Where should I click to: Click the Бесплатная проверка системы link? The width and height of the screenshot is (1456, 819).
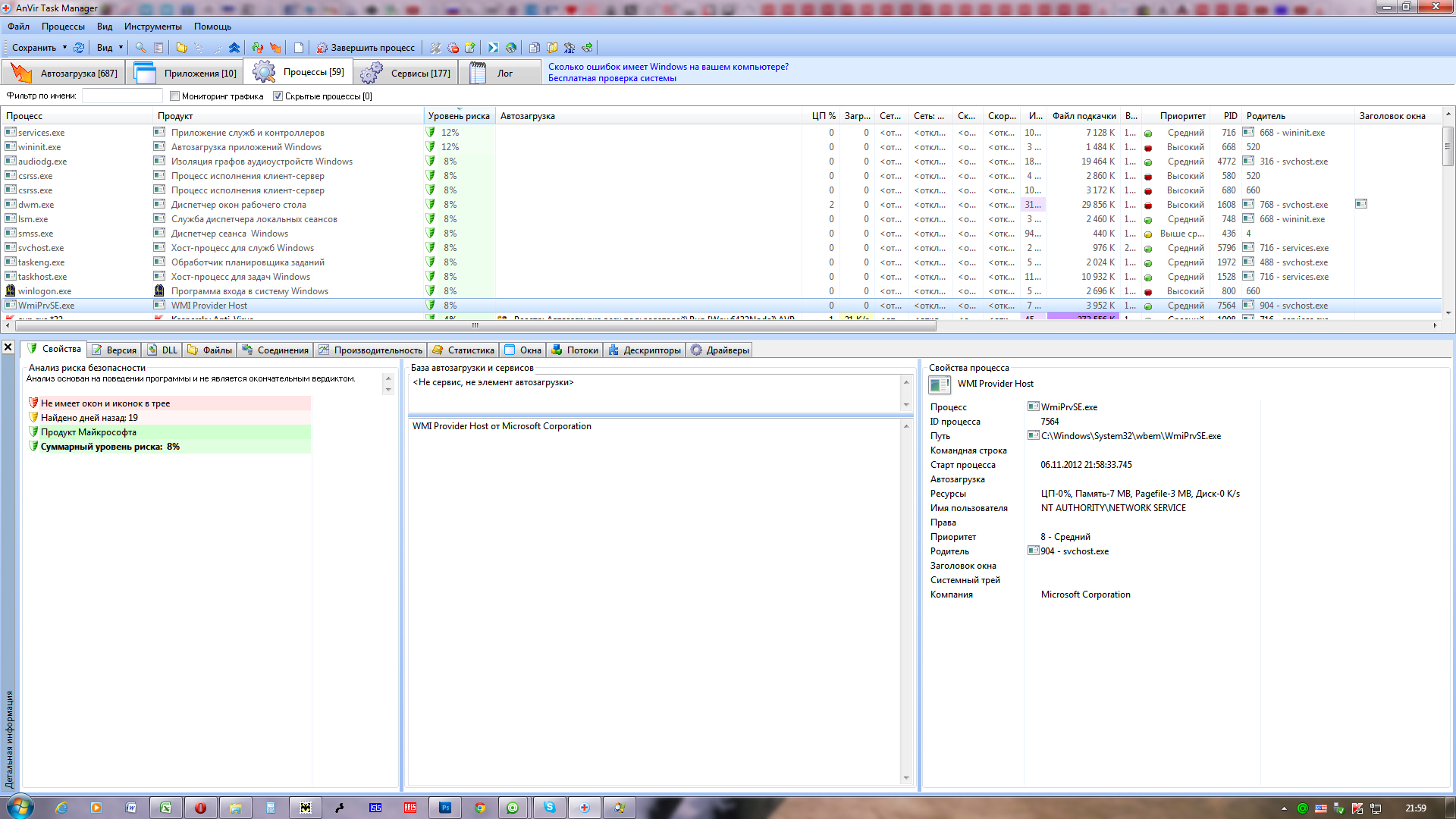pyautogui.click(x=612, y=78)
